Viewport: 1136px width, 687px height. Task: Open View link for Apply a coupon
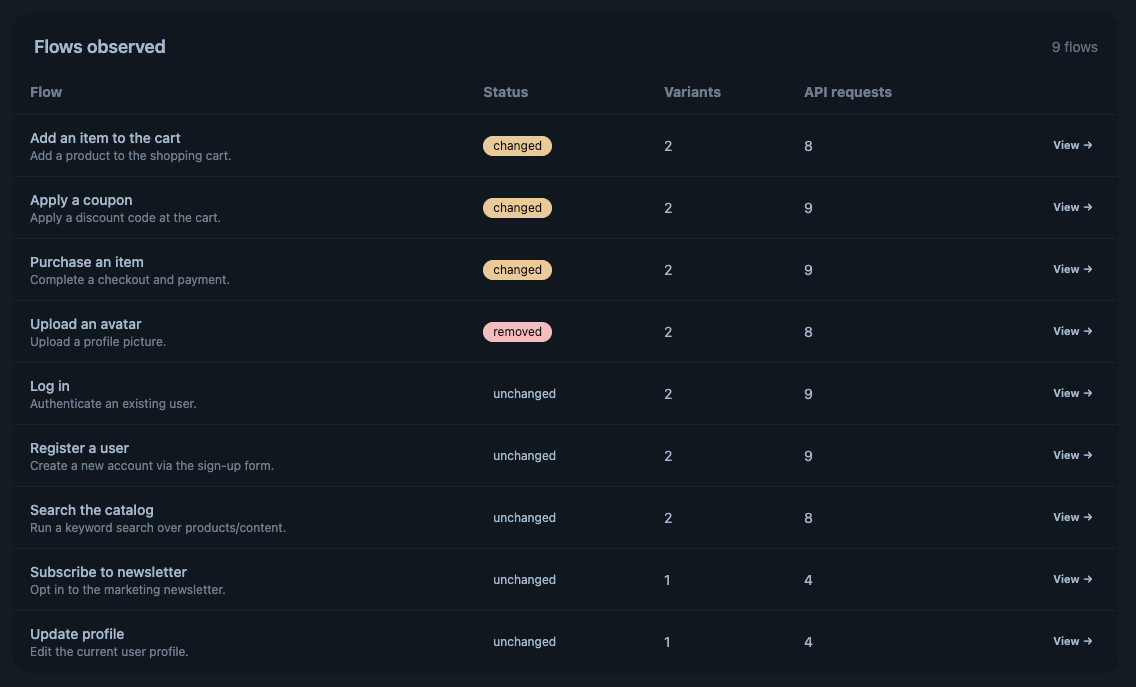pos(1072,207)
